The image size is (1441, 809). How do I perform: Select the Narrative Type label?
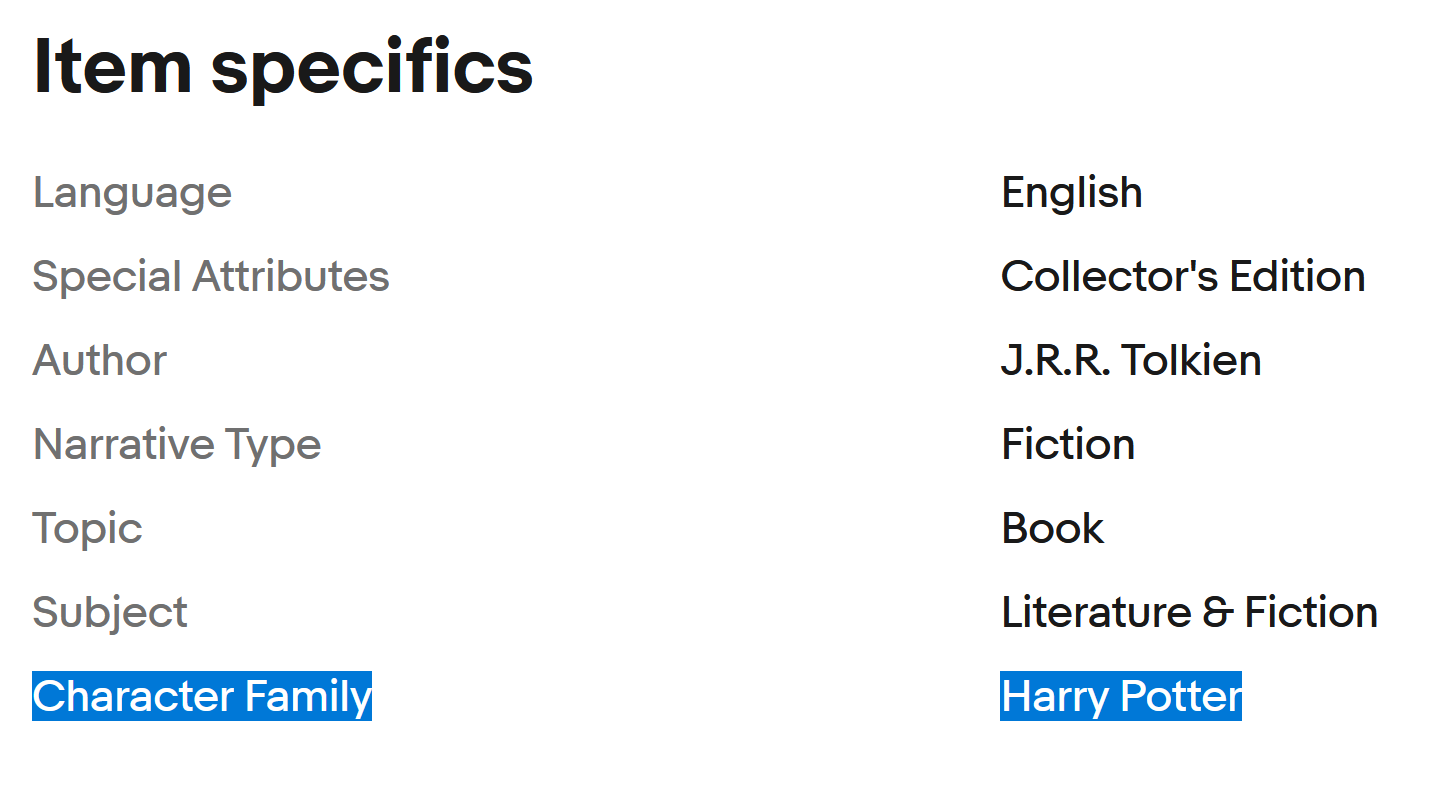tap(177, 444)
